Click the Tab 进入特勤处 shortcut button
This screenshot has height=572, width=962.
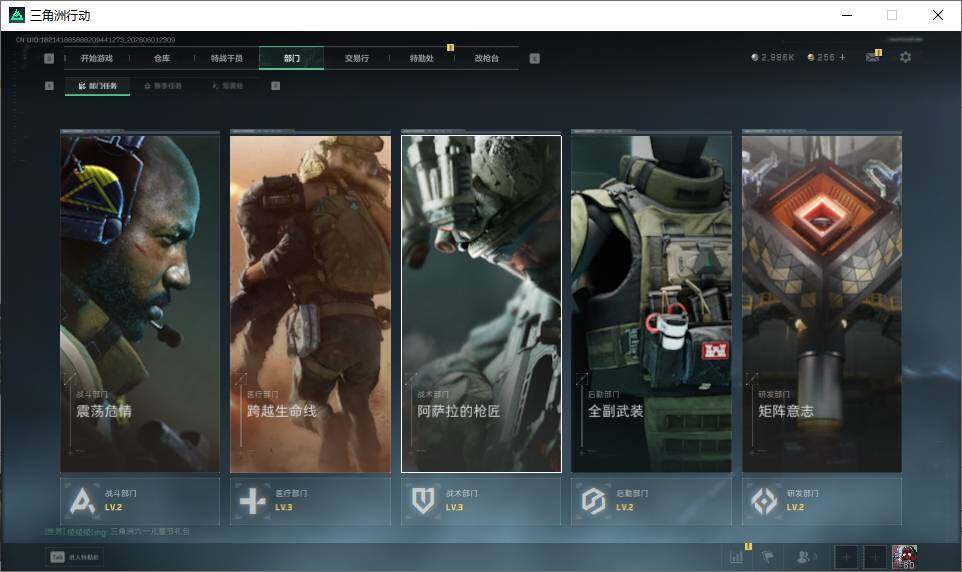tap(75, 557)
